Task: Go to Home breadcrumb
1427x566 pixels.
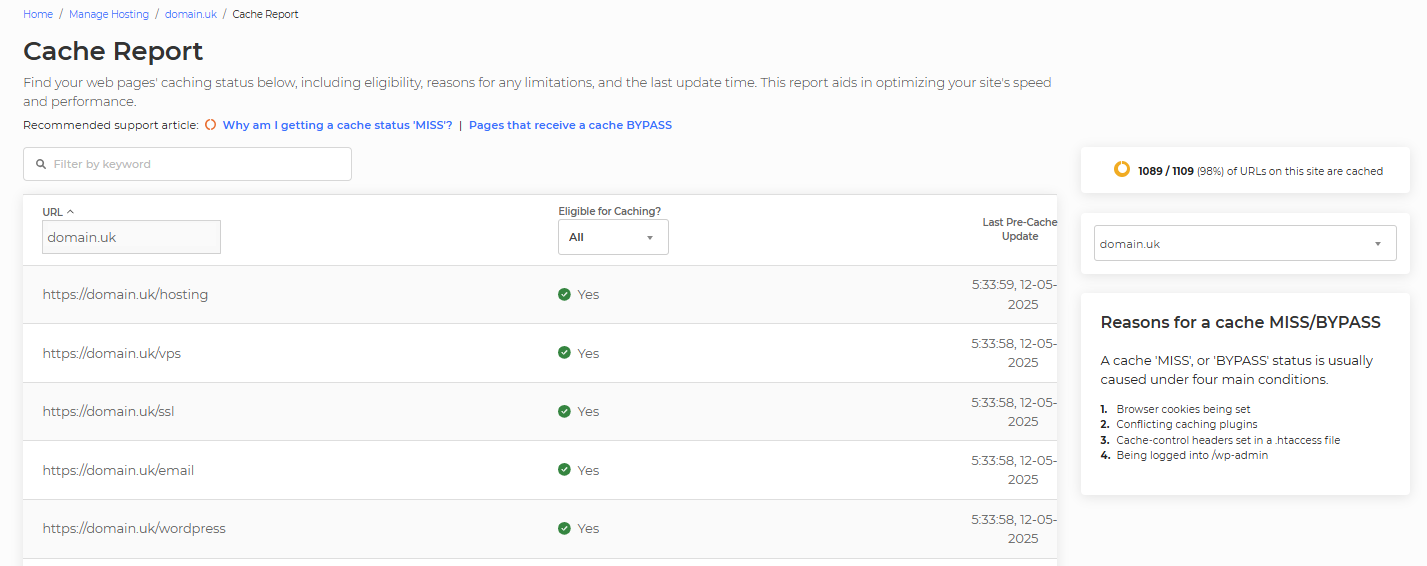Action: pyautogui.click(x=38, y=14)
